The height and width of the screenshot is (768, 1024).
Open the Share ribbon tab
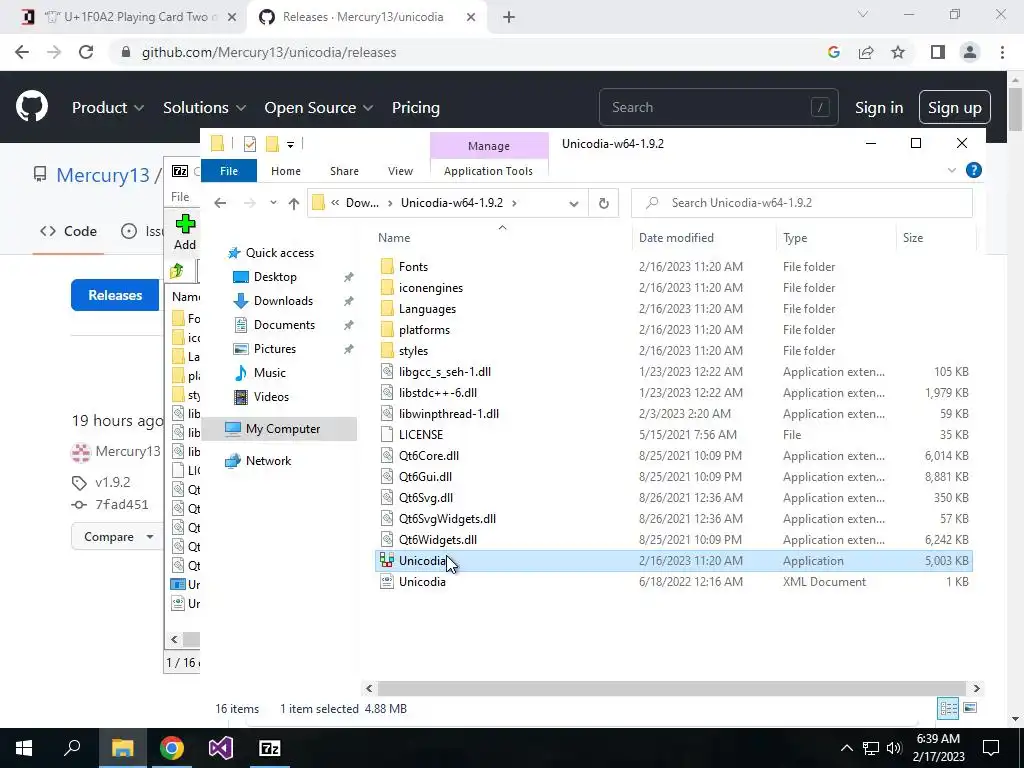[344, 171]
